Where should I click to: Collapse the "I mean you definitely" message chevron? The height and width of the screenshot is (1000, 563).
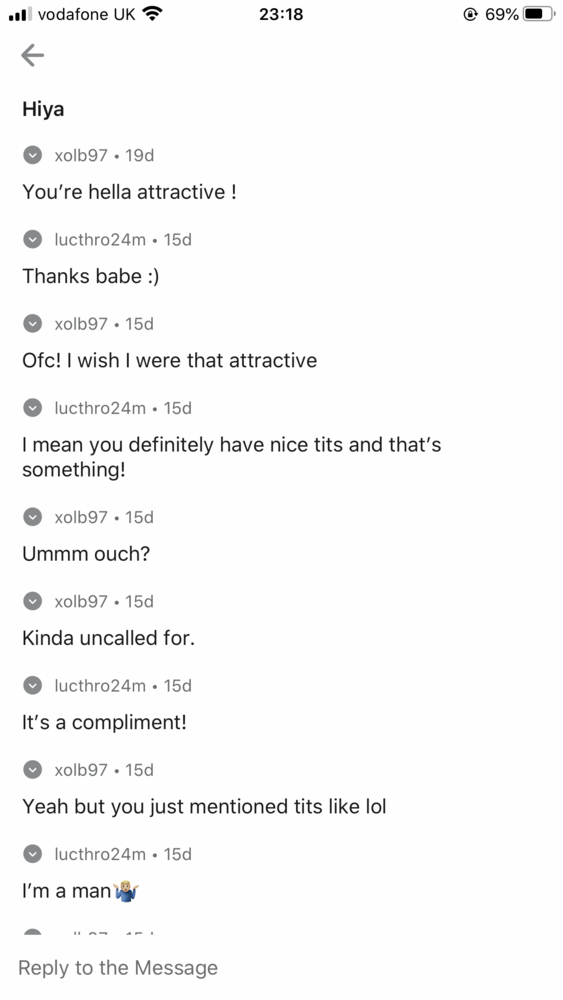point(33,408)
